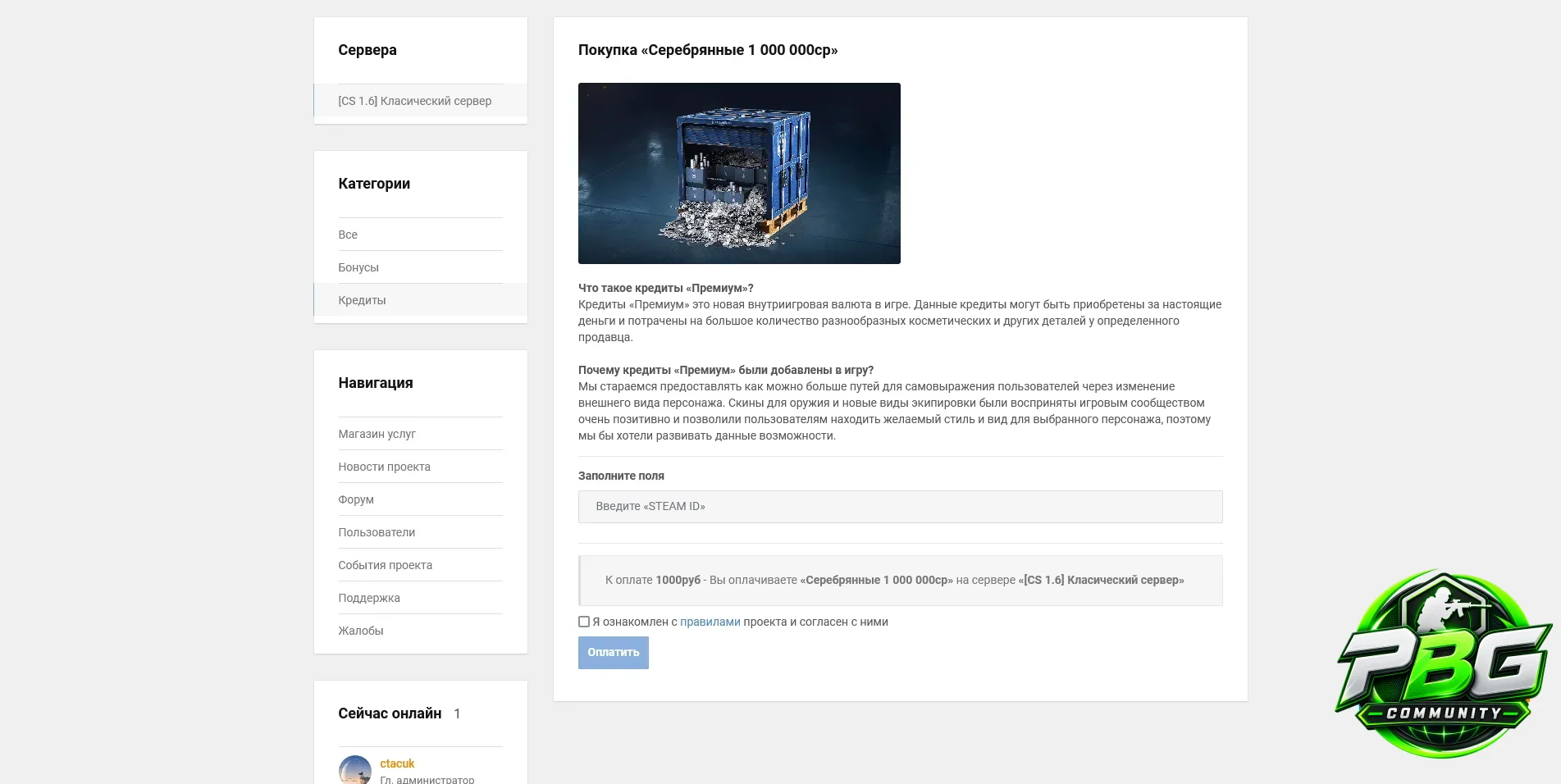Click the Почему кредиты «Премиум» были добавлены heading

(726, 370)
